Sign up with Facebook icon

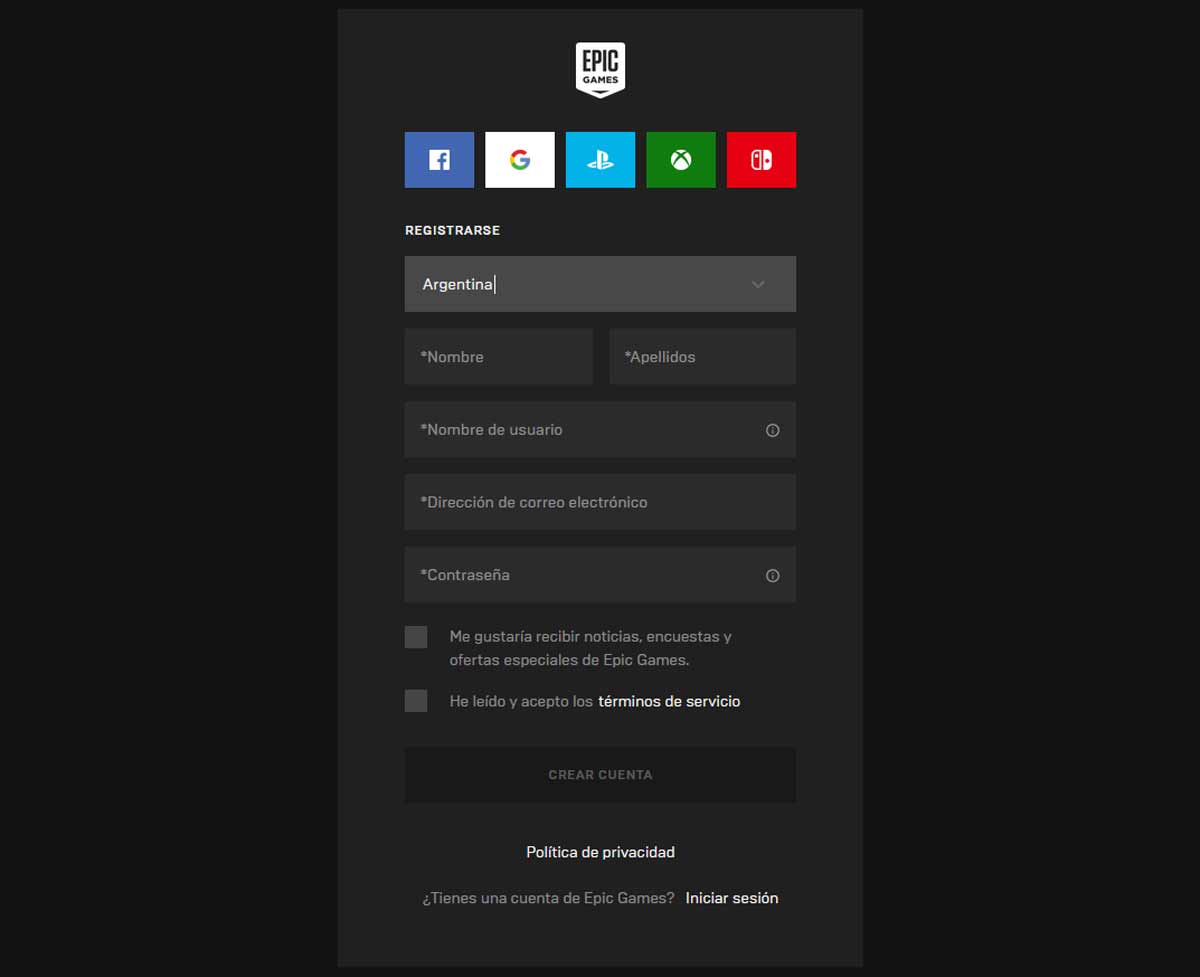click(439, 160)
